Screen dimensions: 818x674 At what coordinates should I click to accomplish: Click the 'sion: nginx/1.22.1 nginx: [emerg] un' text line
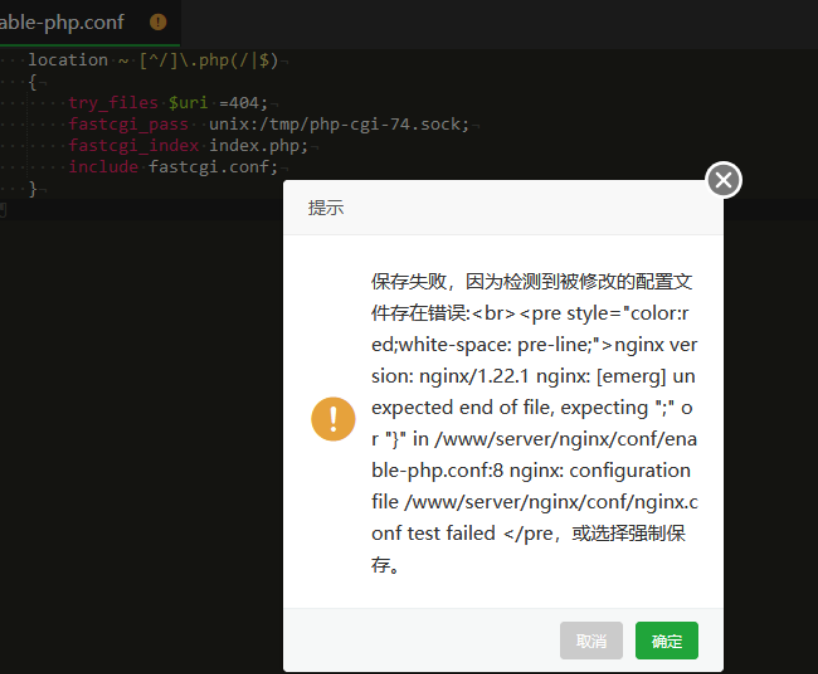tap(533, 376)
